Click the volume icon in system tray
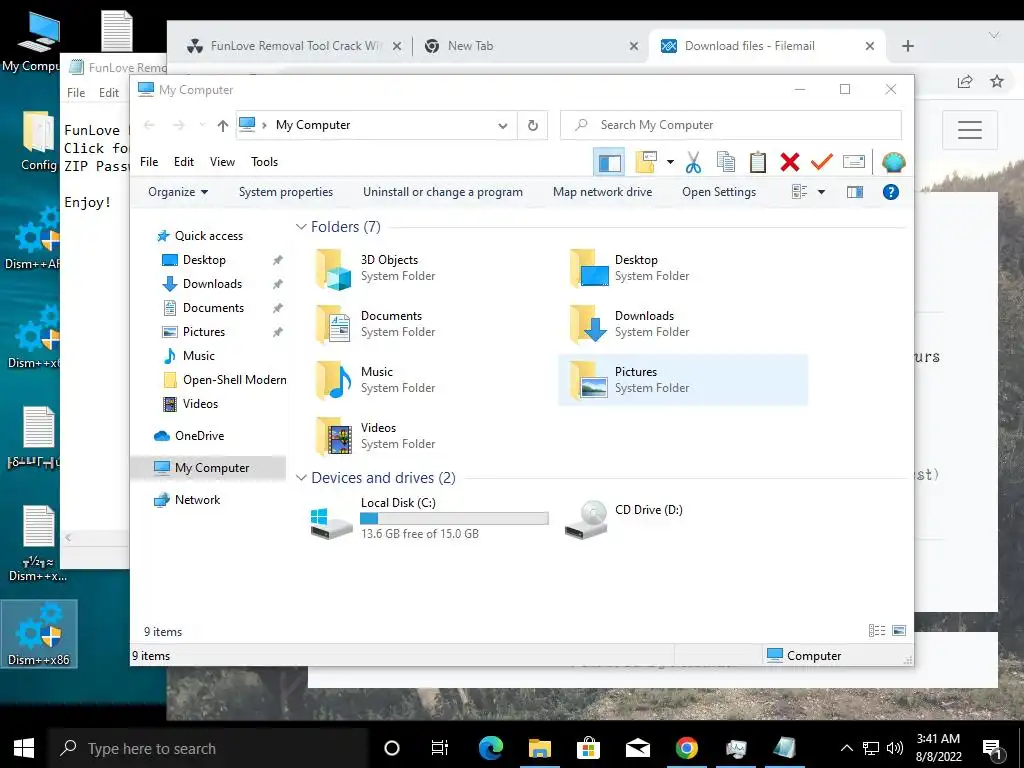The image size is (1024, 768). [x=895, y=748]
